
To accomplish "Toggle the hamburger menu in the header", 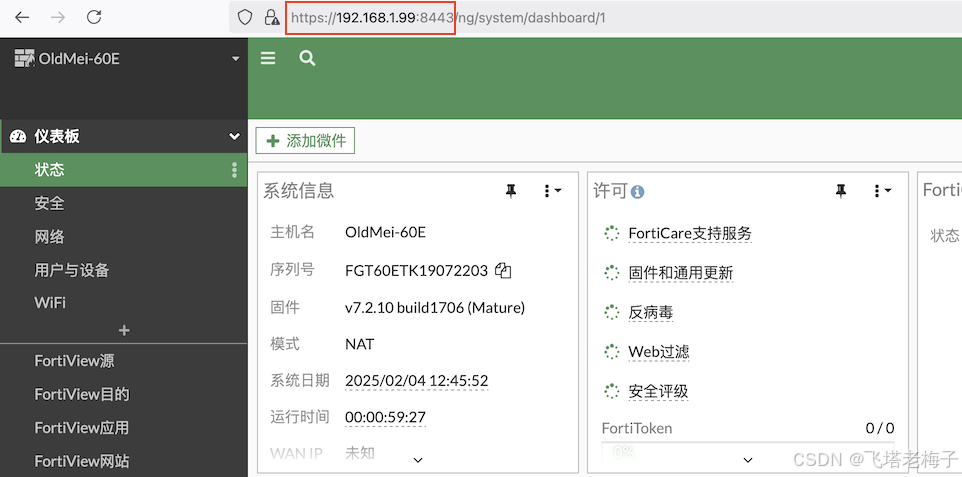I will click(268, 58).
